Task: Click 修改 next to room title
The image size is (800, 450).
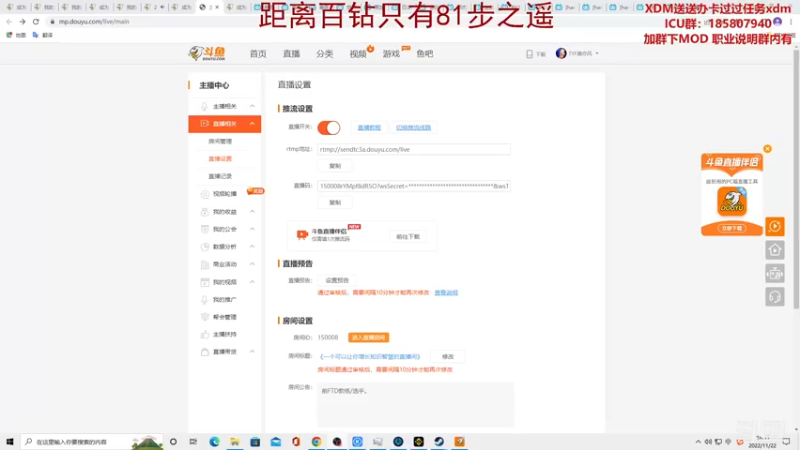Action: [x=447, y=357]
